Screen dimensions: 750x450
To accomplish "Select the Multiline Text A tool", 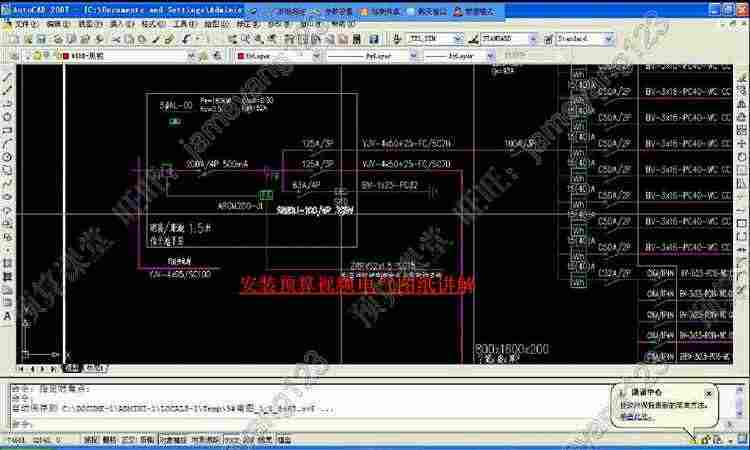I will click(7, 316).
